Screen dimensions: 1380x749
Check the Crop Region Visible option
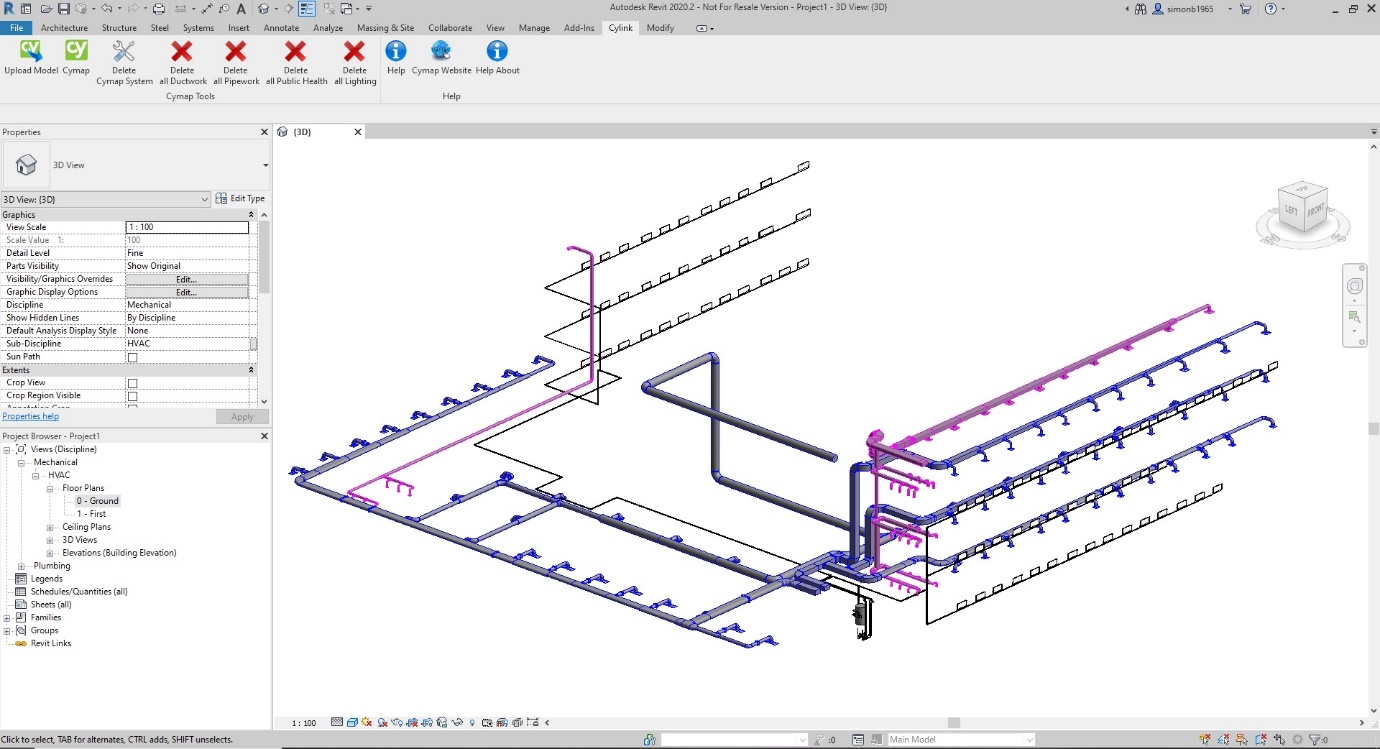(132, 396)
